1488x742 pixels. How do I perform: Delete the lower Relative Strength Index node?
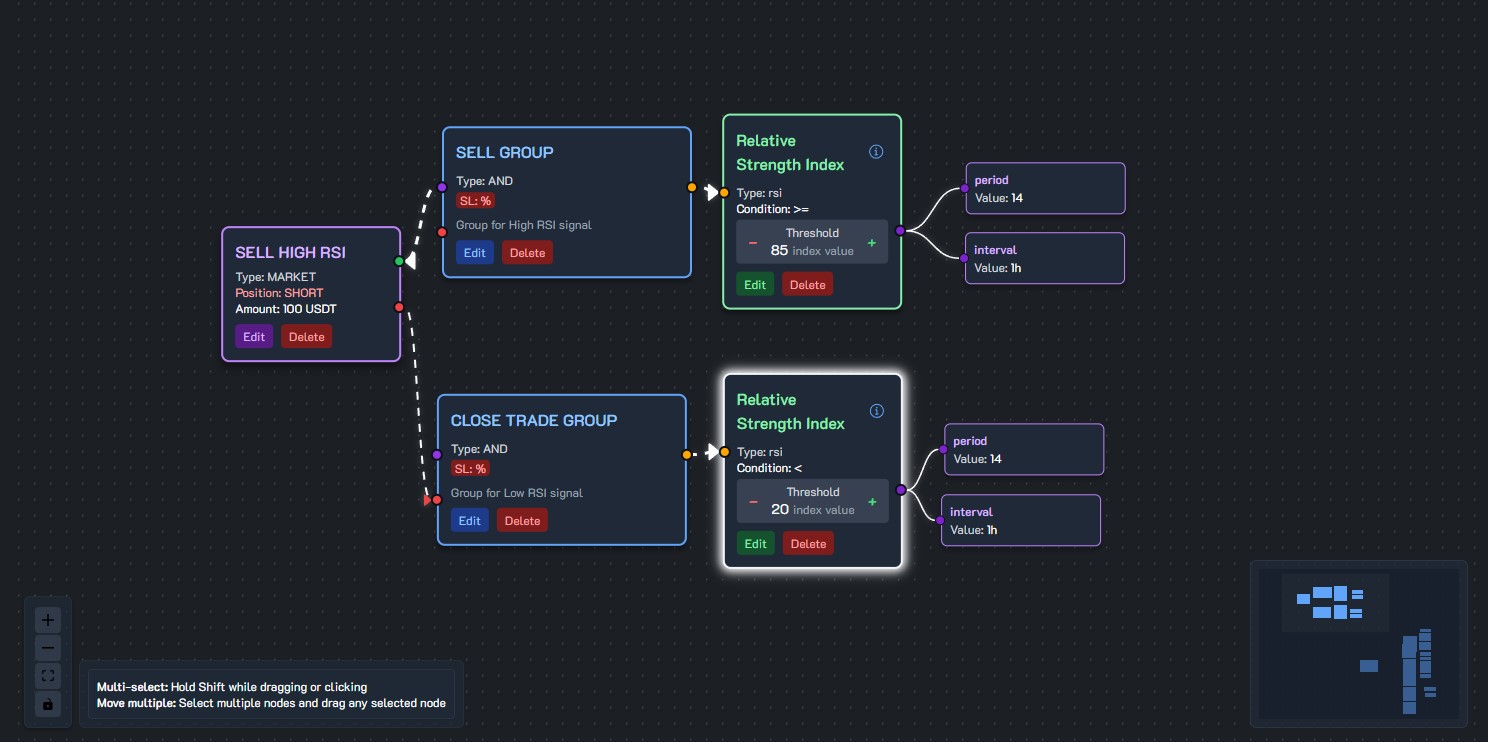(808, 543)
